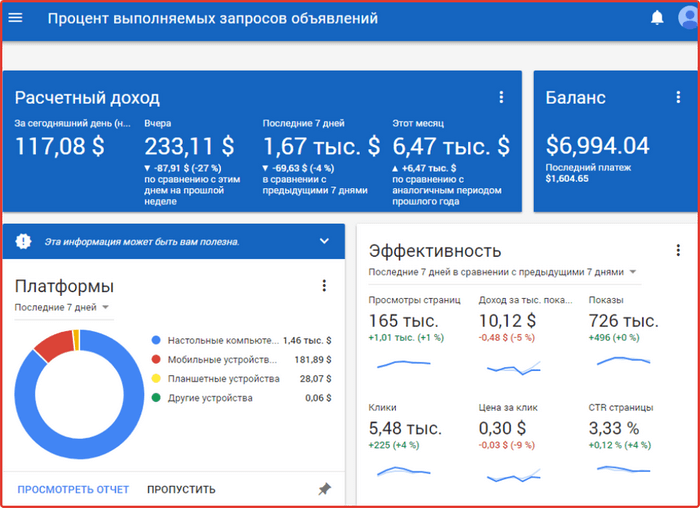The image size is (700, 508).
Task: Click last payment amount $1,604.65
Action: (x=567, y=179)
